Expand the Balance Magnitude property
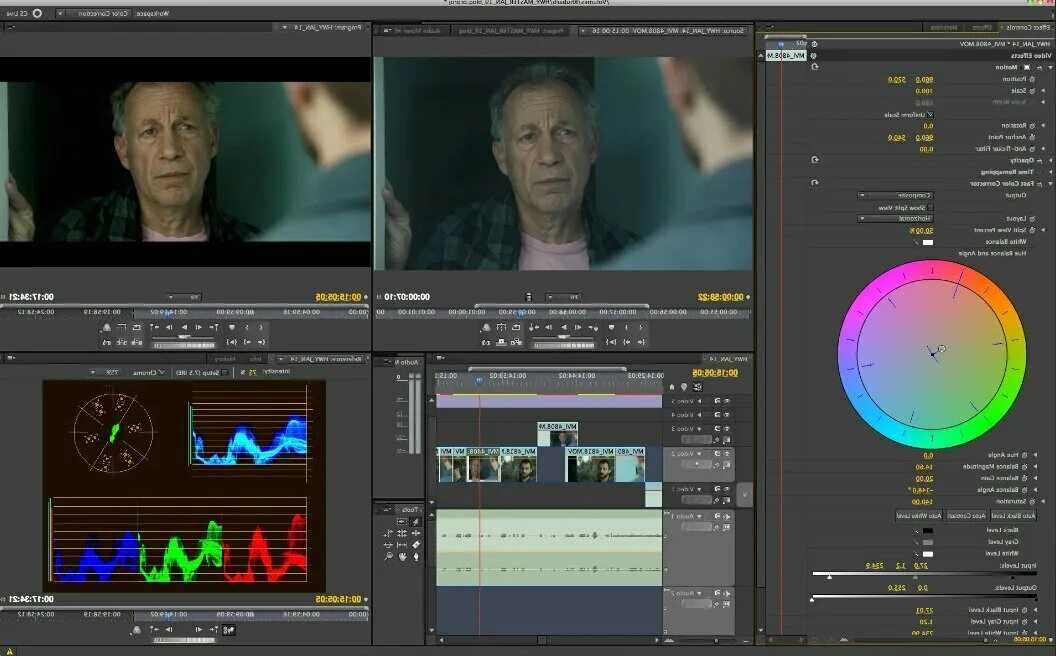 pyautogui.click(x=1035, y=467)
